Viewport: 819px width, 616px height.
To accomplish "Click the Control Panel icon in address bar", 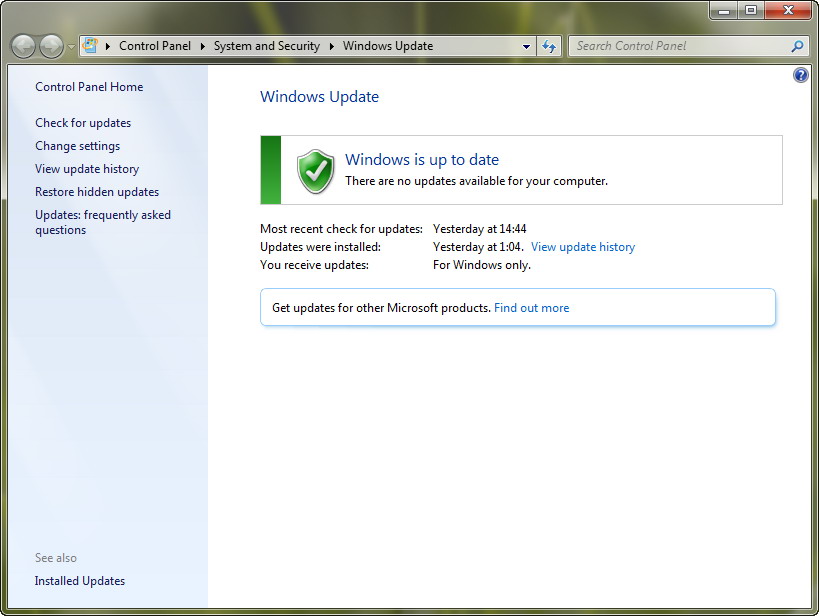I will pos(90,45).
